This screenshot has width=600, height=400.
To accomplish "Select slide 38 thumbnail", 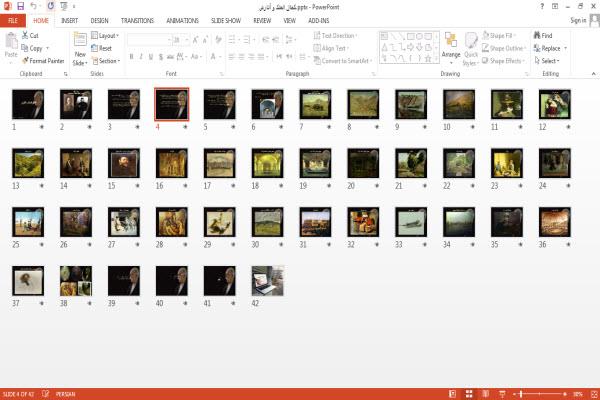I will [76, 281].
